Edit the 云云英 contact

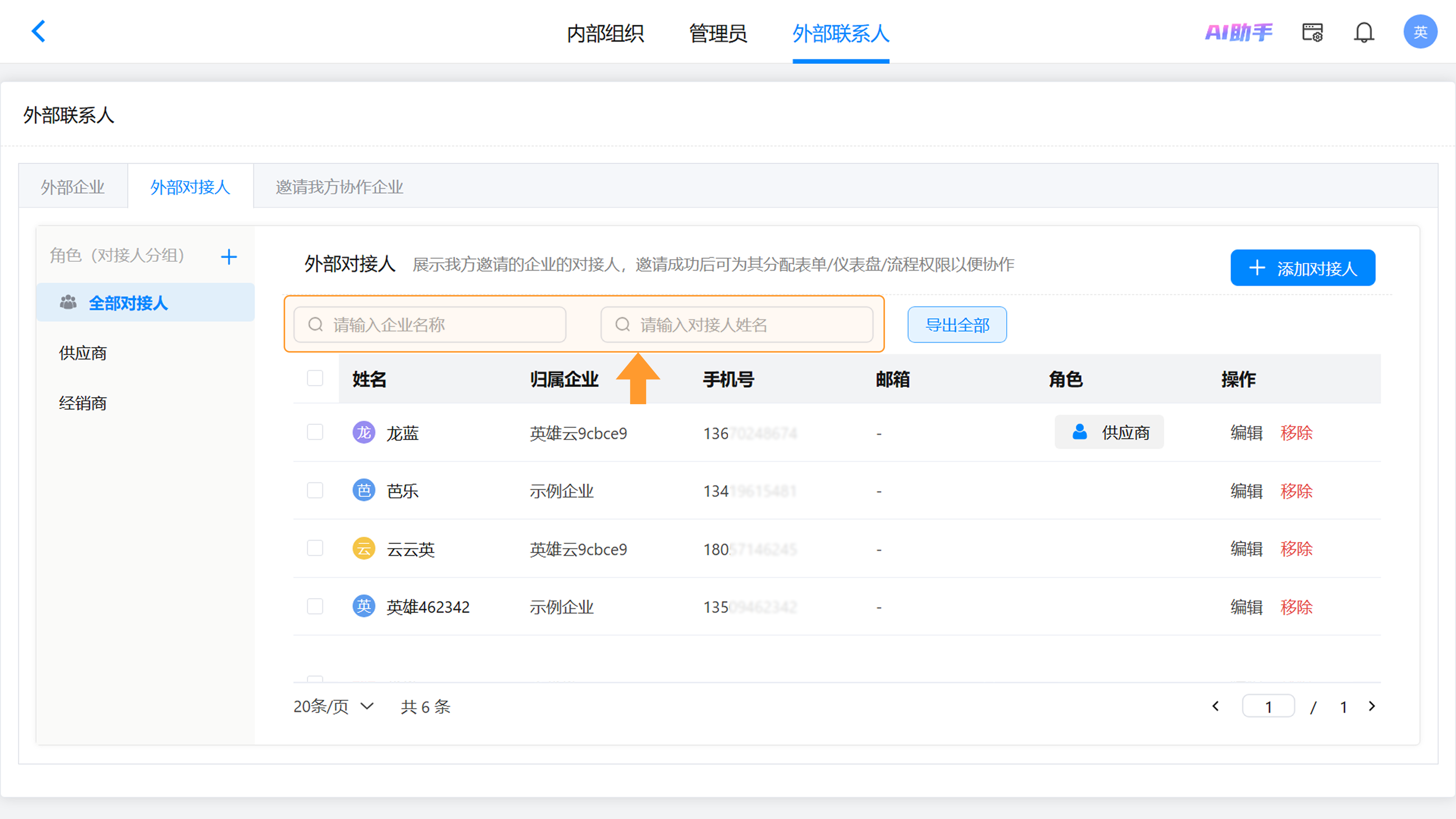click(1246, 549)
